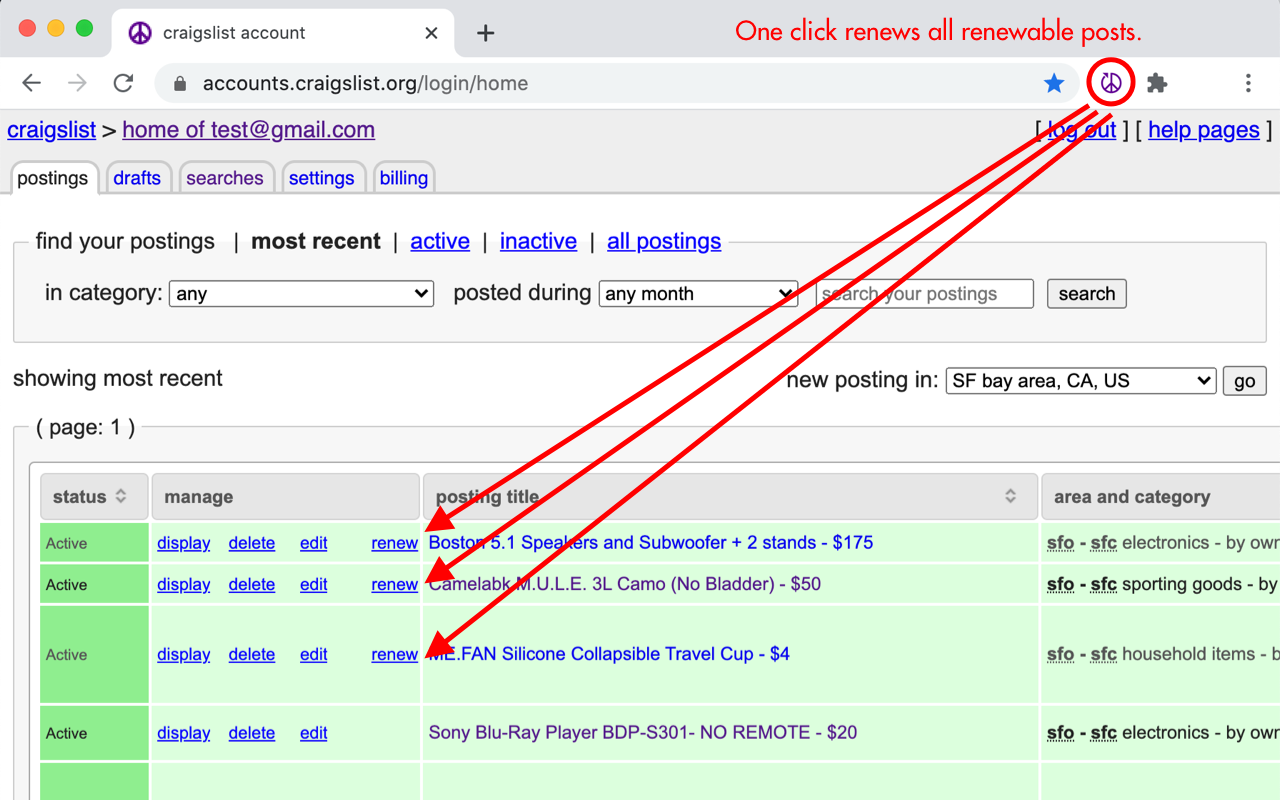
Task: Click the browser back arrow
Action: pos(32,83)
